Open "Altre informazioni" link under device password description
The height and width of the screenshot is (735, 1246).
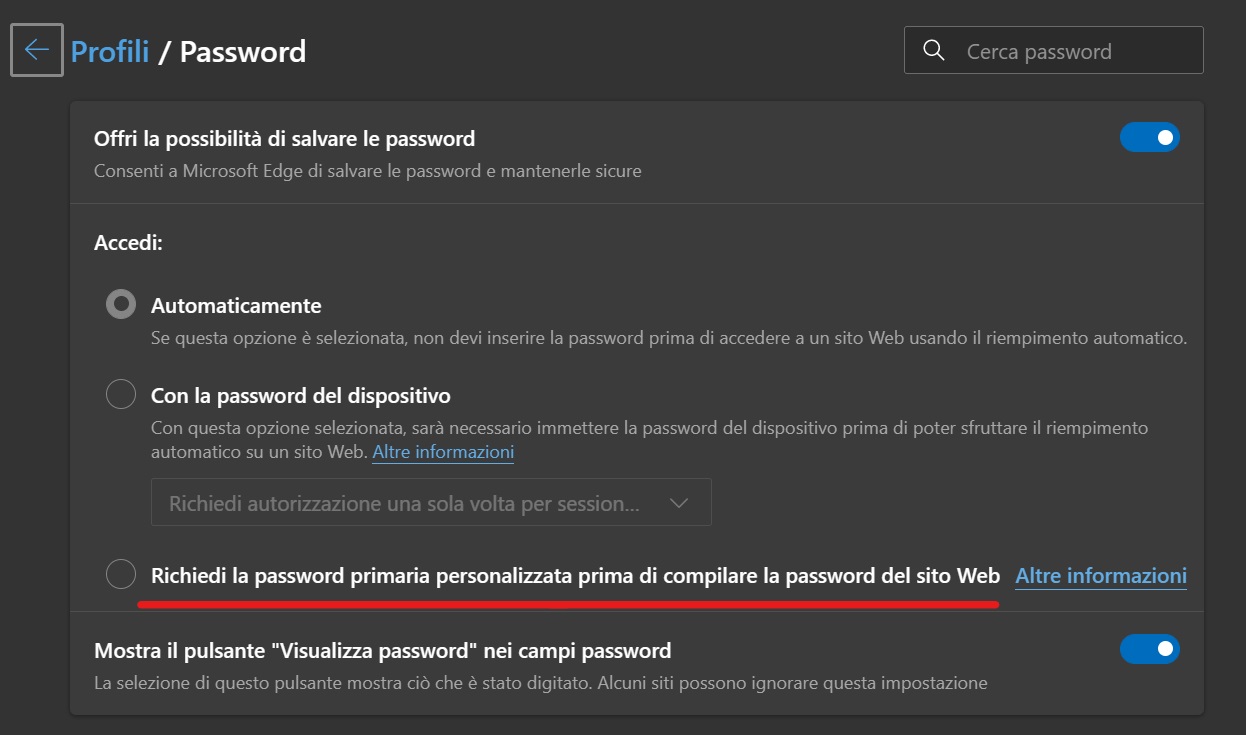[x=443, y=452]
